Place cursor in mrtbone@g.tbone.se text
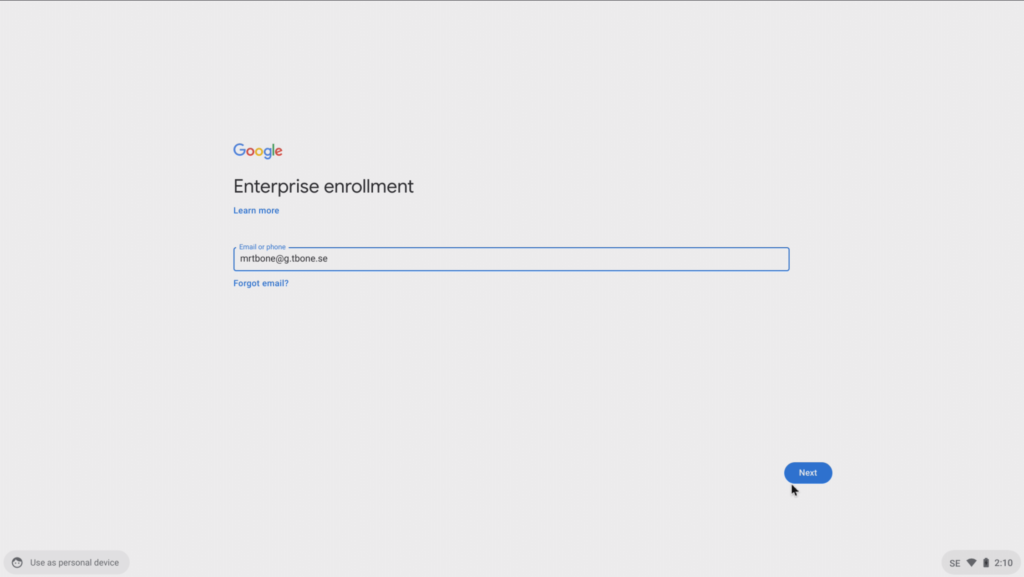Screen dimensions: 1024x577 283,258
